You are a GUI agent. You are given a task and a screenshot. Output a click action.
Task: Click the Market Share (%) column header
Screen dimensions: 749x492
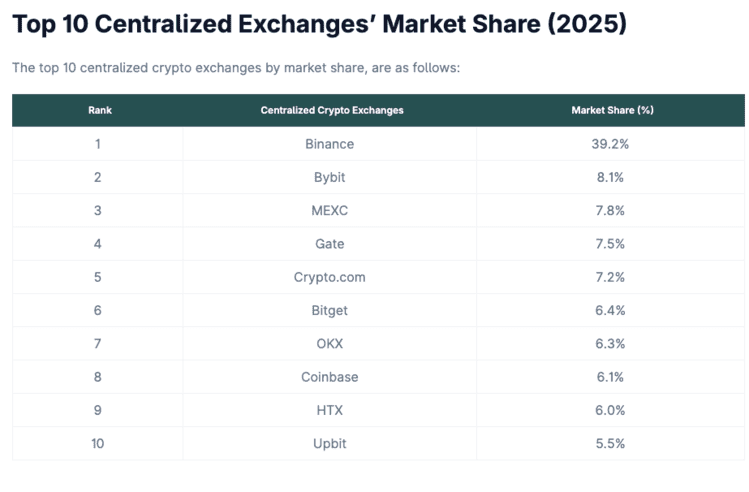tap(611, 110)
